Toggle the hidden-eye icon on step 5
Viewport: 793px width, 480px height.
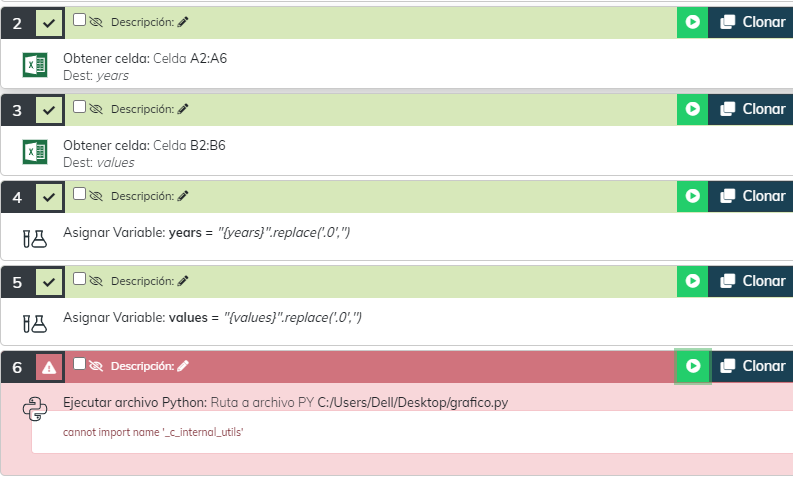(97, 280)
